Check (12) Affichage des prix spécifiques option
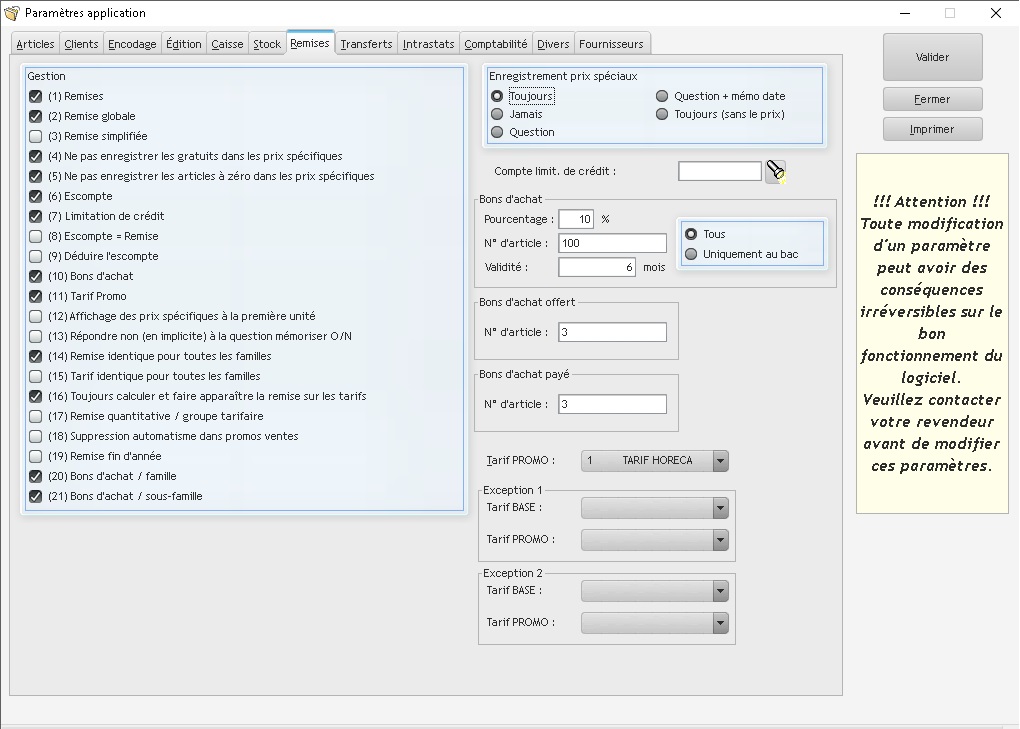 point(36,317)
